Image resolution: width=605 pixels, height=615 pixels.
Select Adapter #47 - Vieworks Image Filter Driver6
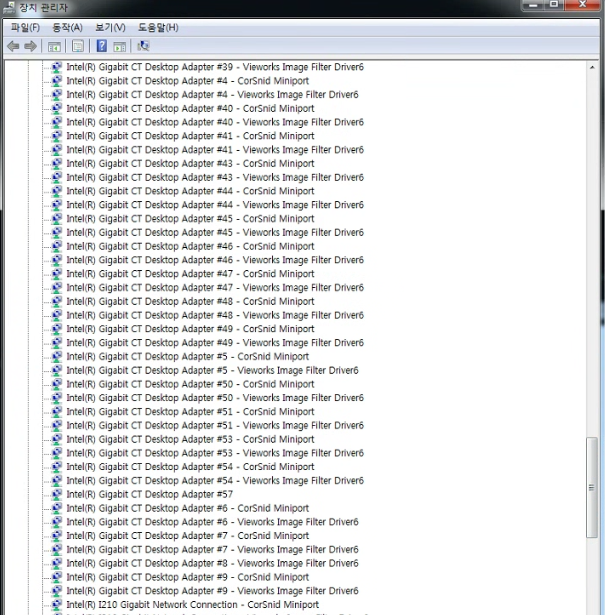click(x=215, y=287)
